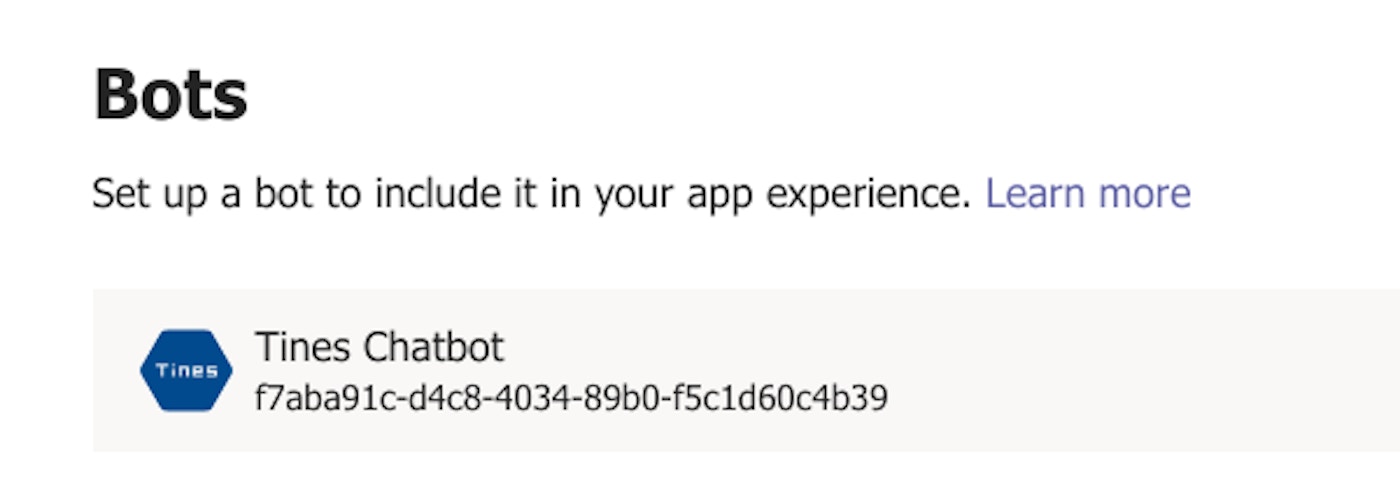Click the bot ID f7aba91c-d4c8-4034-89b0-f5c1d60c4b39

[571, 398]
